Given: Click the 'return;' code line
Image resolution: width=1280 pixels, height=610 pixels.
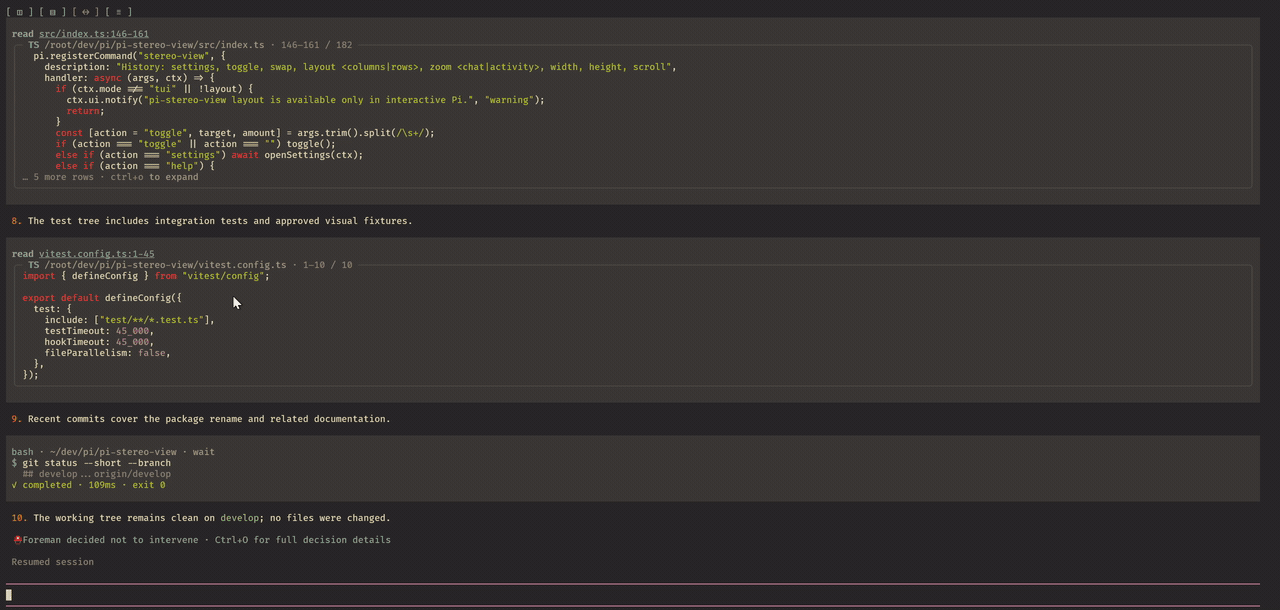Looking at the screenshot, I should point(85,111).
